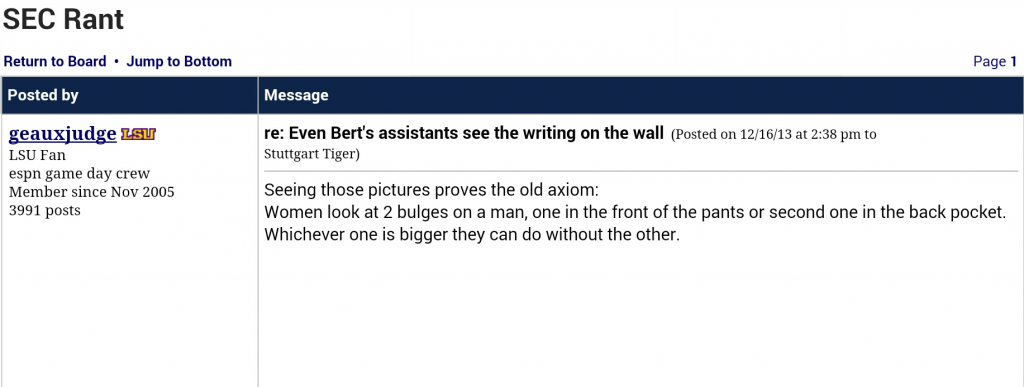The width and height of the screenshot is (1024, 387).
Task: Click the espn game day crew text
Action: coord(79,174)
